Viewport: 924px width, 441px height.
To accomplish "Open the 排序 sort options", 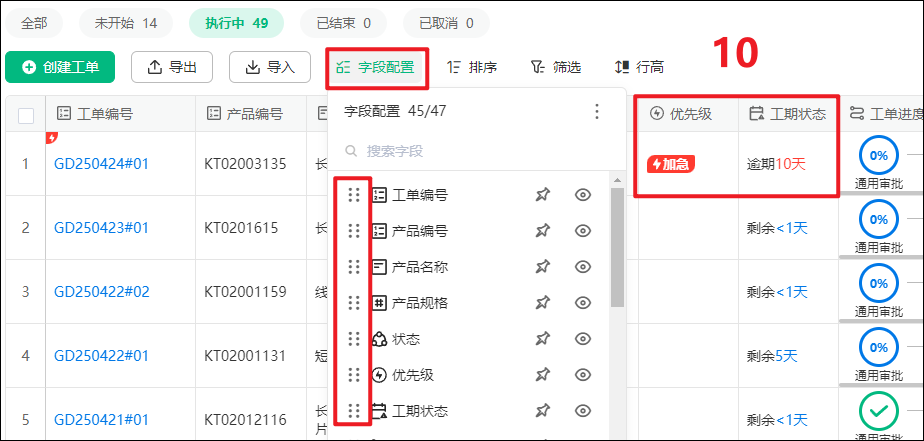I will click(x=472, y=67).
